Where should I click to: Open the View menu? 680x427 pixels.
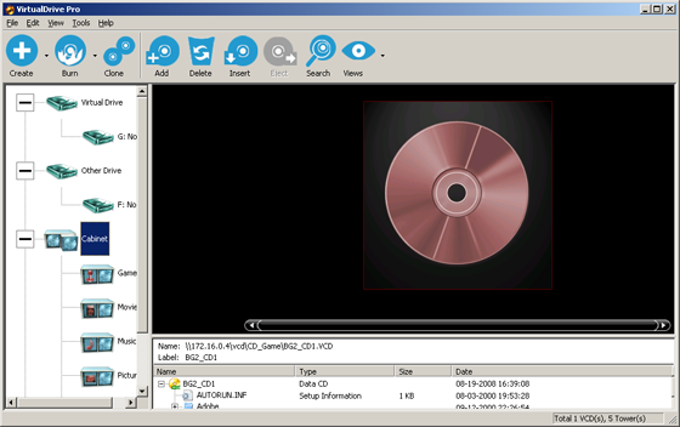56,23
